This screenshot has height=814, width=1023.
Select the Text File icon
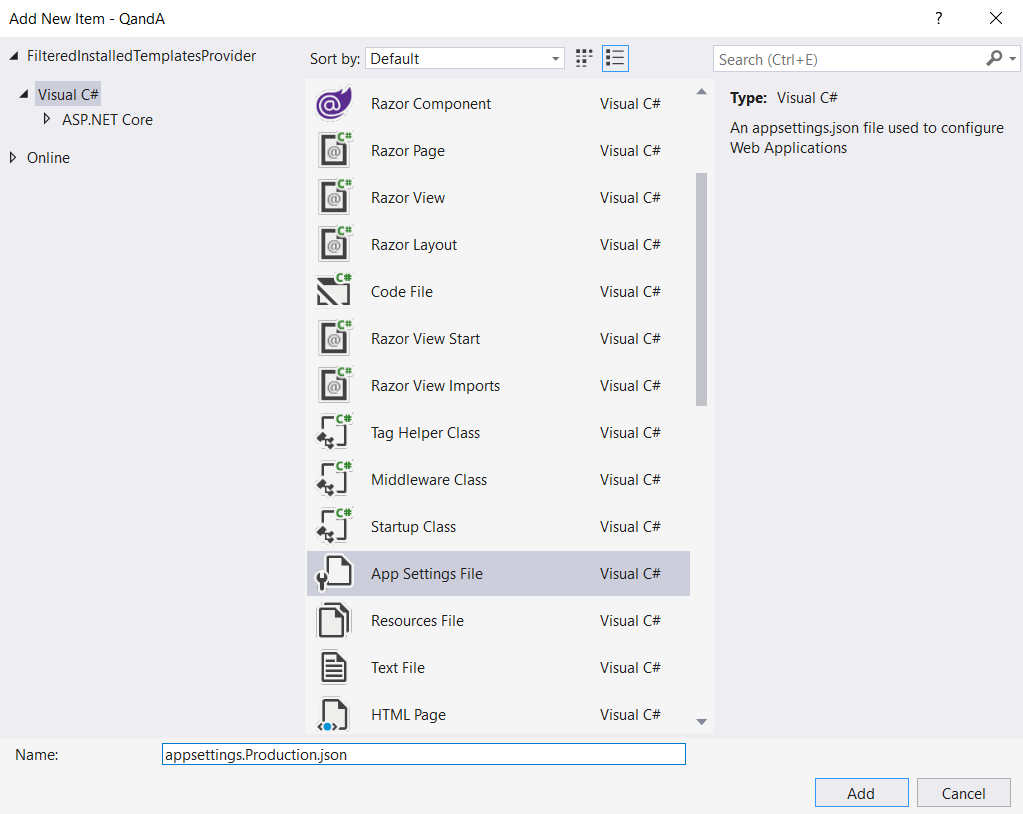[x=334, y=668]
